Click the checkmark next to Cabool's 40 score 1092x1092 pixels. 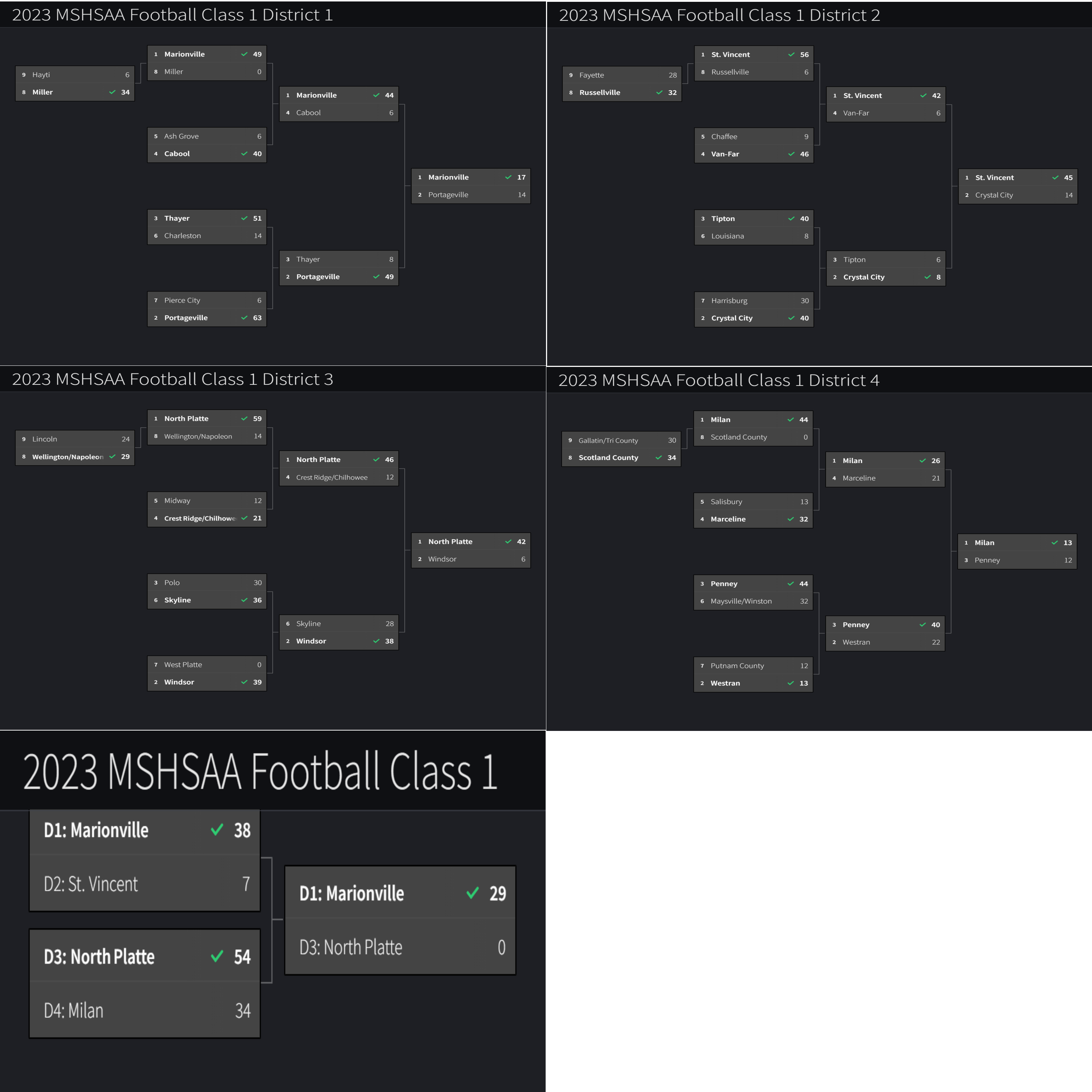click(x=244, y=154)
